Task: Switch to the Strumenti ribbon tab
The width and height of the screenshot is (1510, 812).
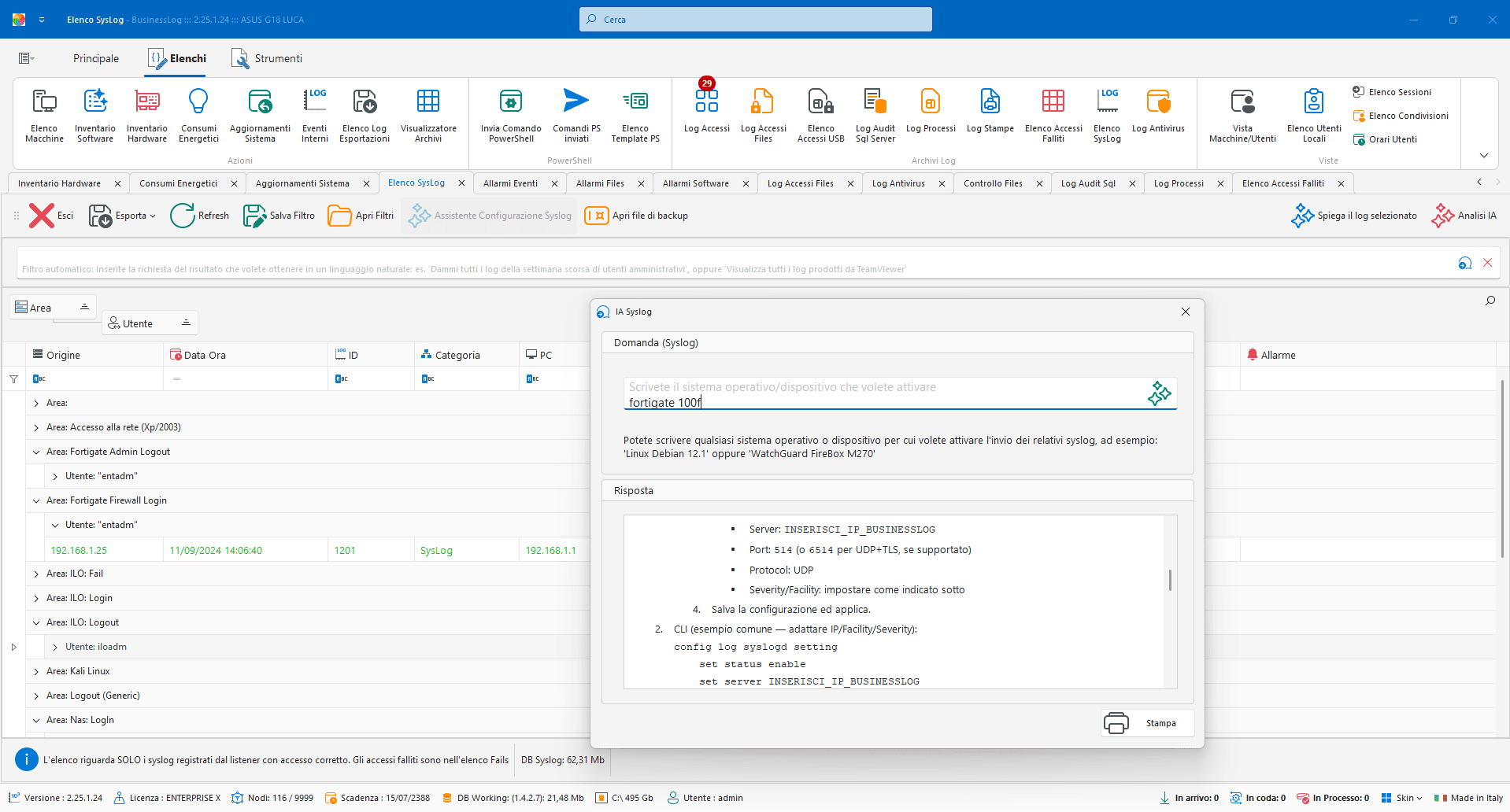Action: tap(267, 59)
